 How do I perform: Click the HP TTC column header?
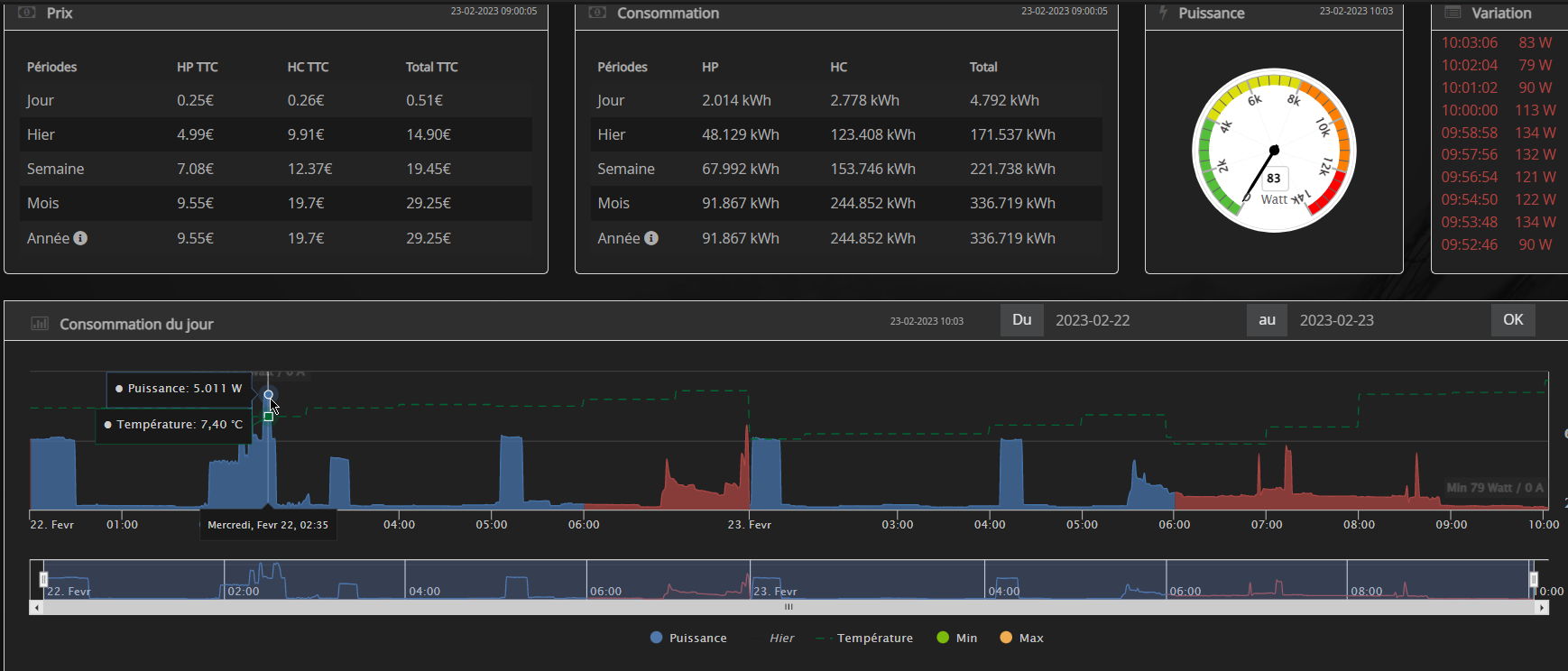[x=198, y=67]
